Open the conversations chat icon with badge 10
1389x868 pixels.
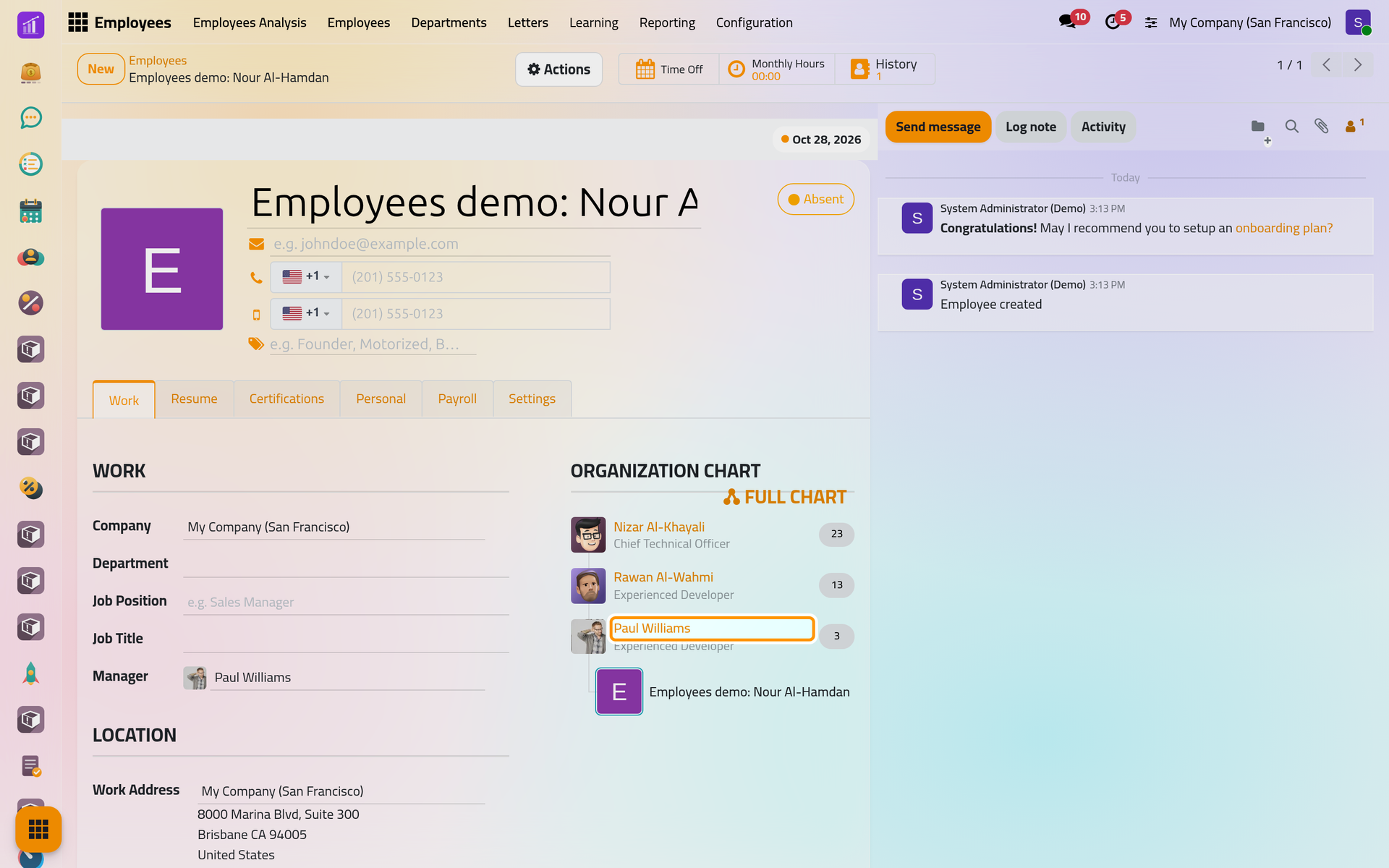pyautogui.click(x=1068, y=22)
